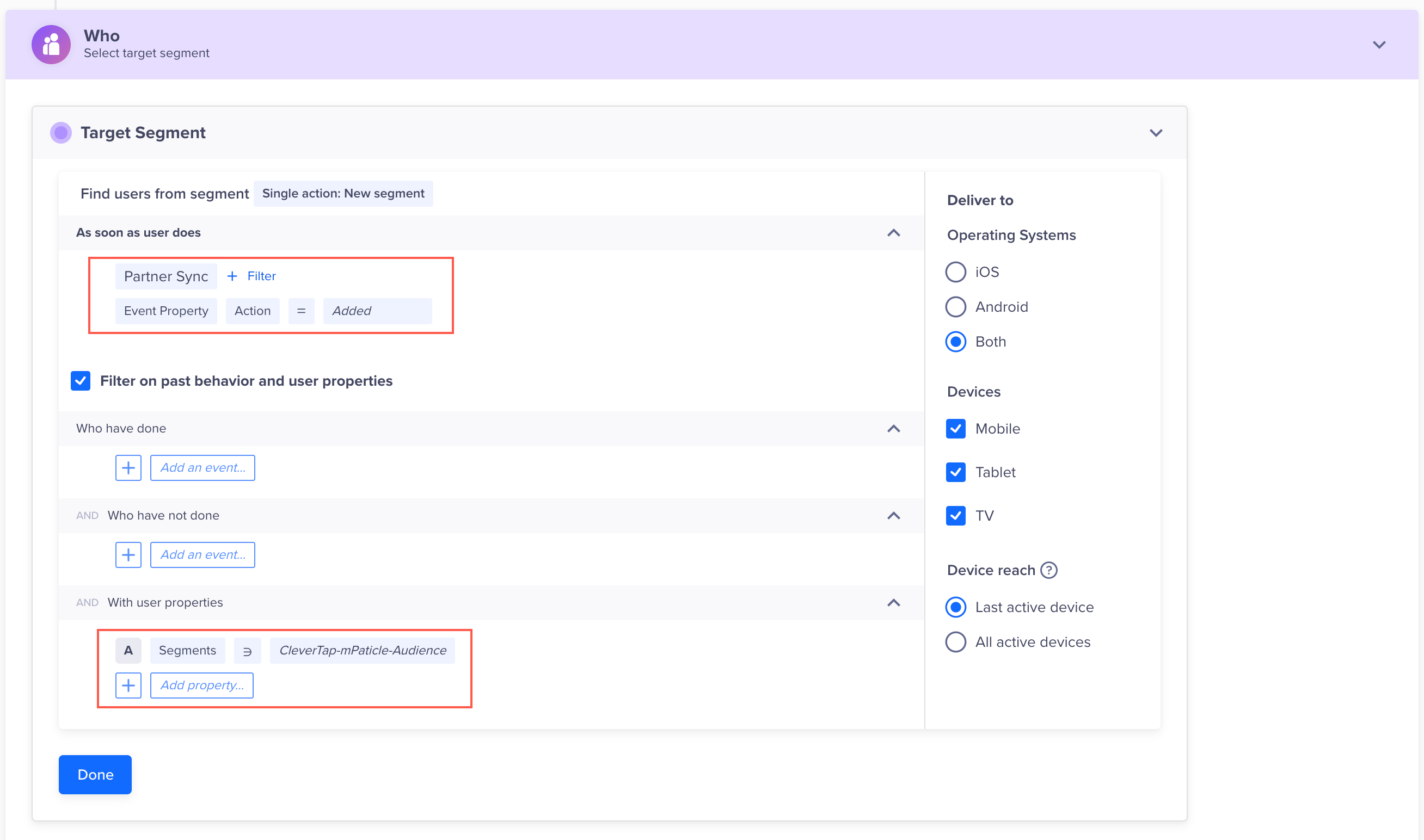Image resolution: width=1424 pixels, height=840 pixels.
Task: Toggle the Filter on past behavior checkbox
Action: click(x=82, y=381)
